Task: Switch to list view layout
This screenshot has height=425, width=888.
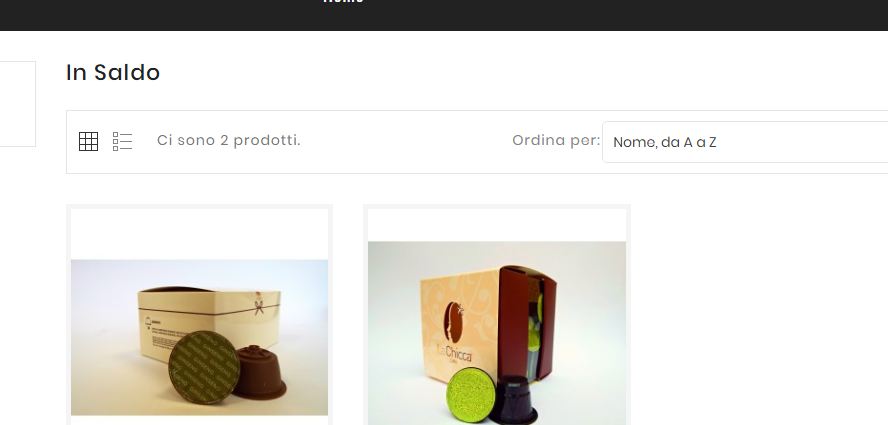Action: [122, 142]
